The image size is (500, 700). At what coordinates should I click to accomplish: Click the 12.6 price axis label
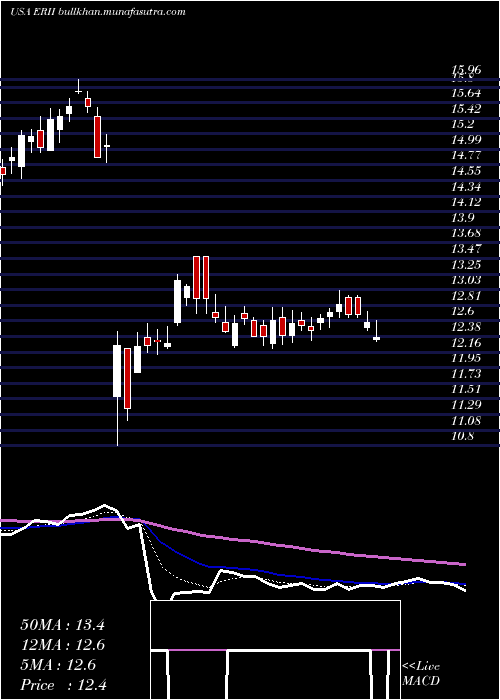(x=462, y=311)
